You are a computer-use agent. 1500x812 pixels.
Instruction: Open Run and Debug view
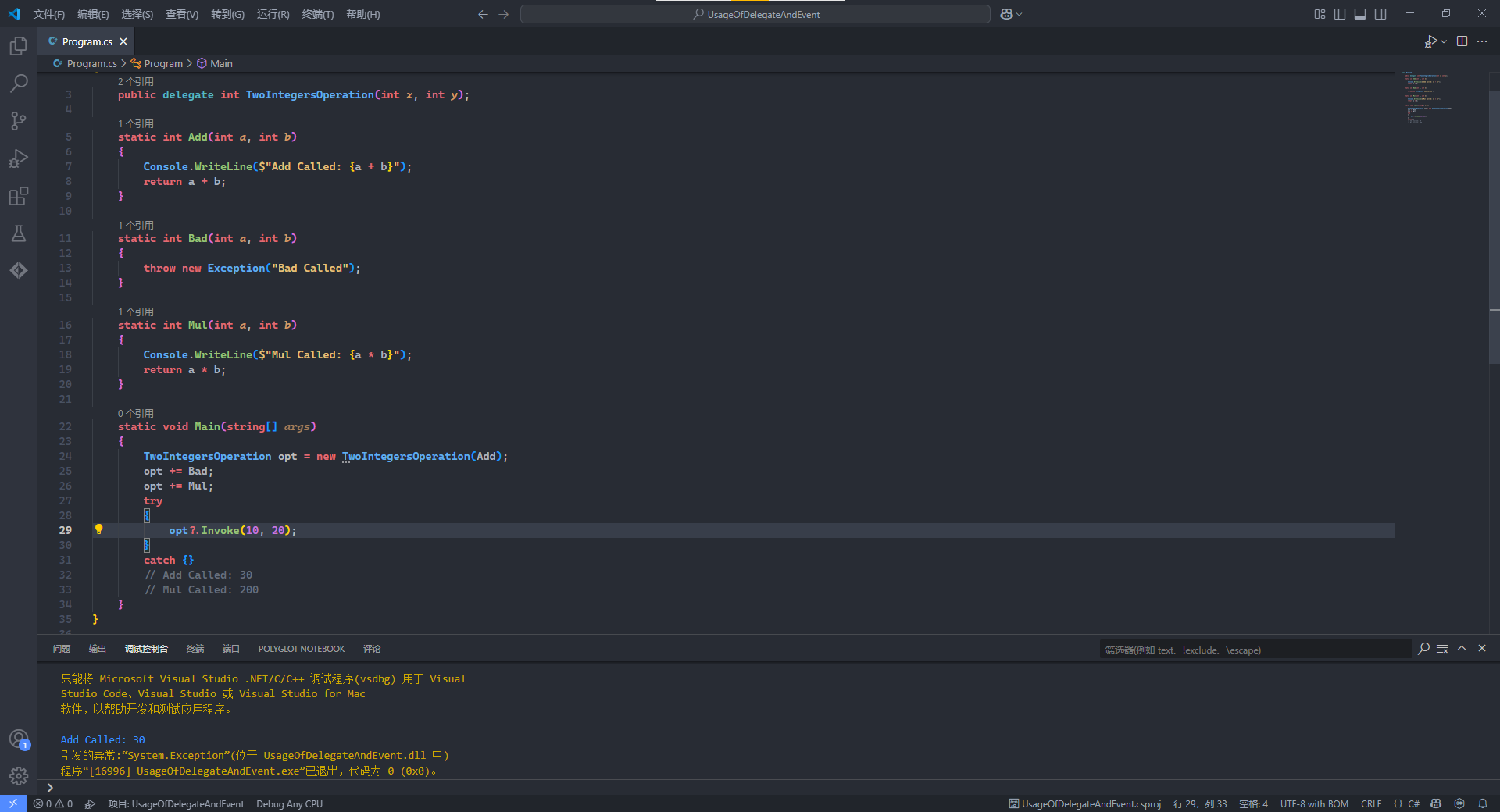(19, 158)
